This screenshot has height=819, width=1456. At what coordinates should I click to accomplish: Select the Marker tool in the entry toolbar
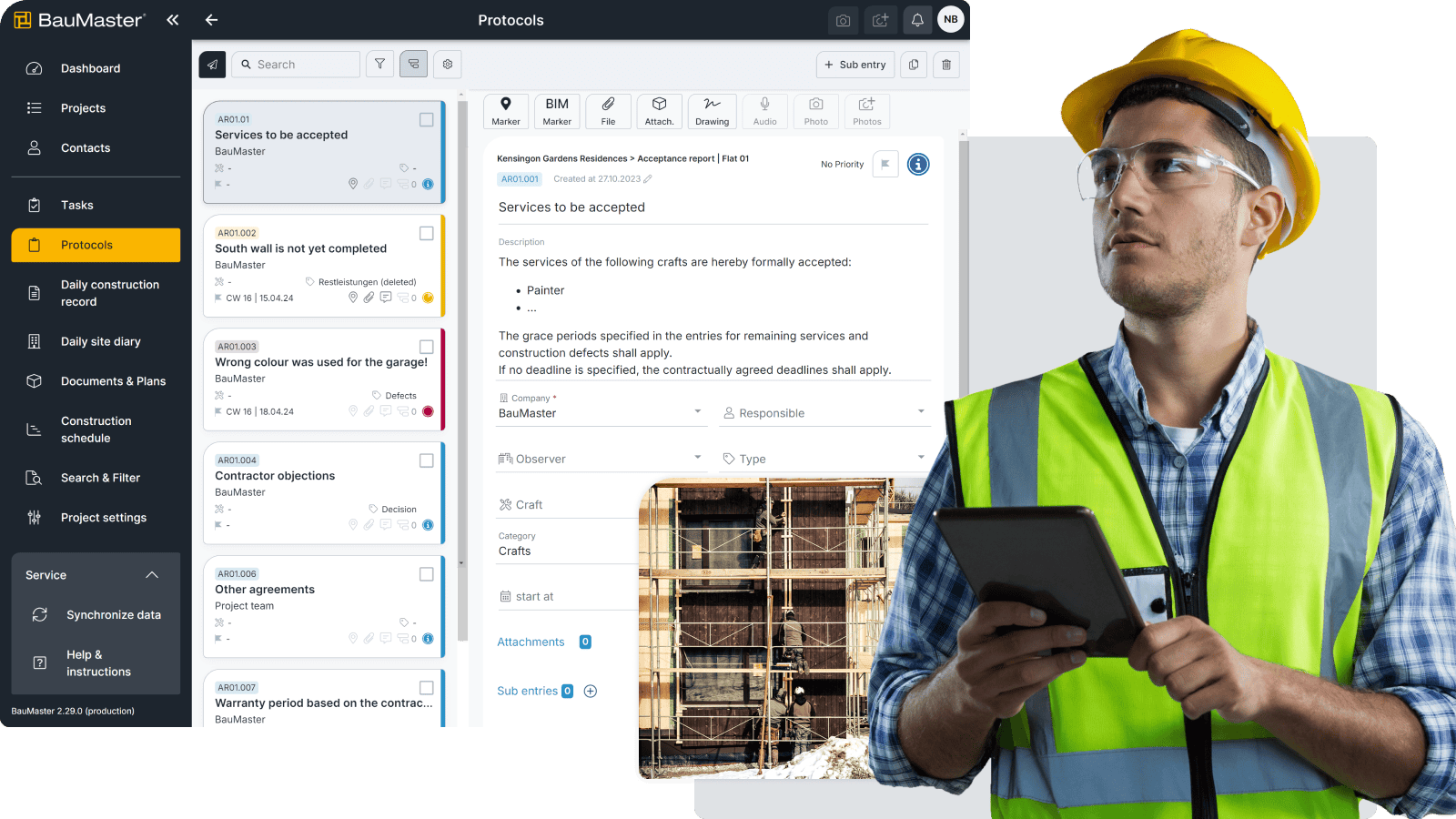click(506, 110)
